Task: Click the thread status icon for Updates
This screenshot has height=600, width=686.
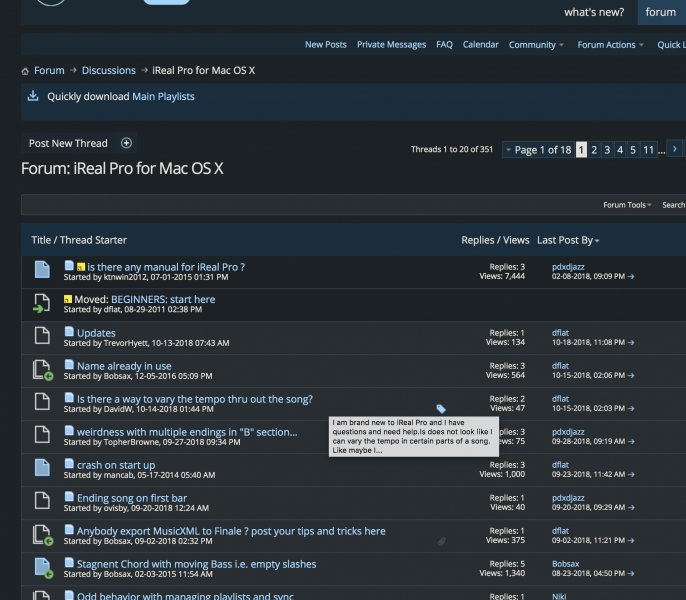Action: pyautogui.click(x=41, y=337)
